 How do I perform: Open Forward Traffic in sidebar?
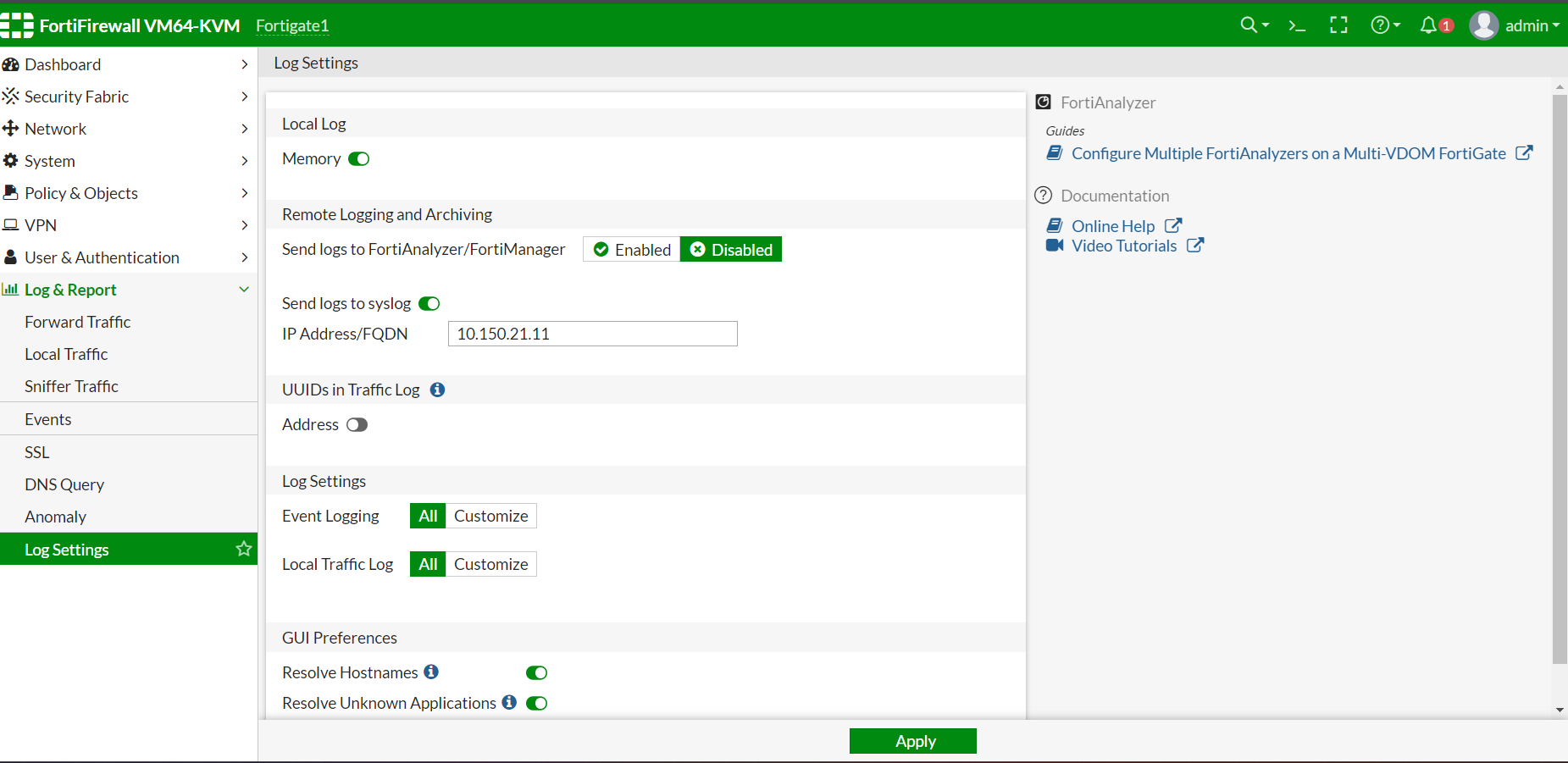[x=78, y=322]
